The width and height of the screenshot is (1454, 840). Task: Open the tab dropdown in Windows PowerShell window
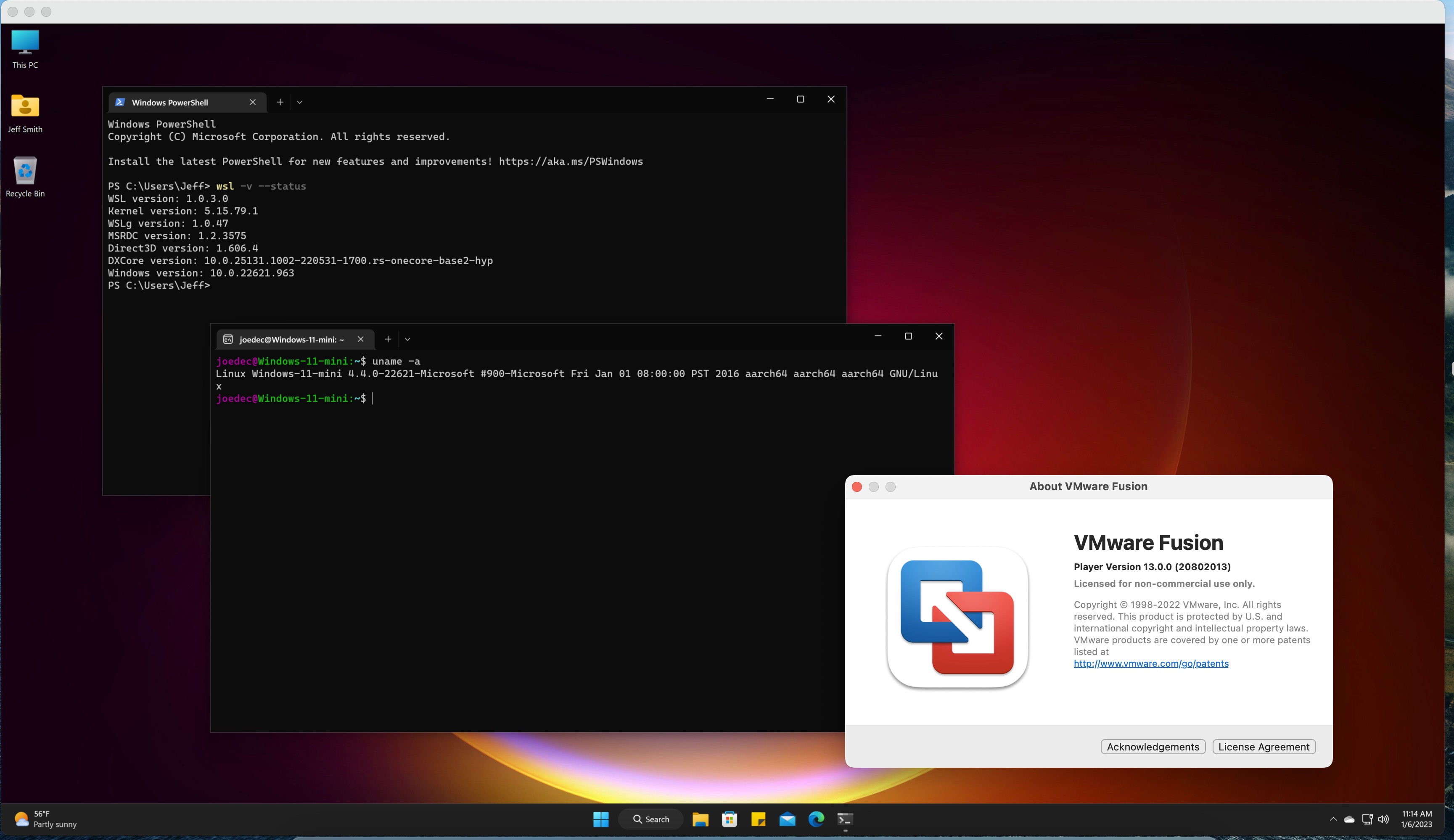pos(299,102)
